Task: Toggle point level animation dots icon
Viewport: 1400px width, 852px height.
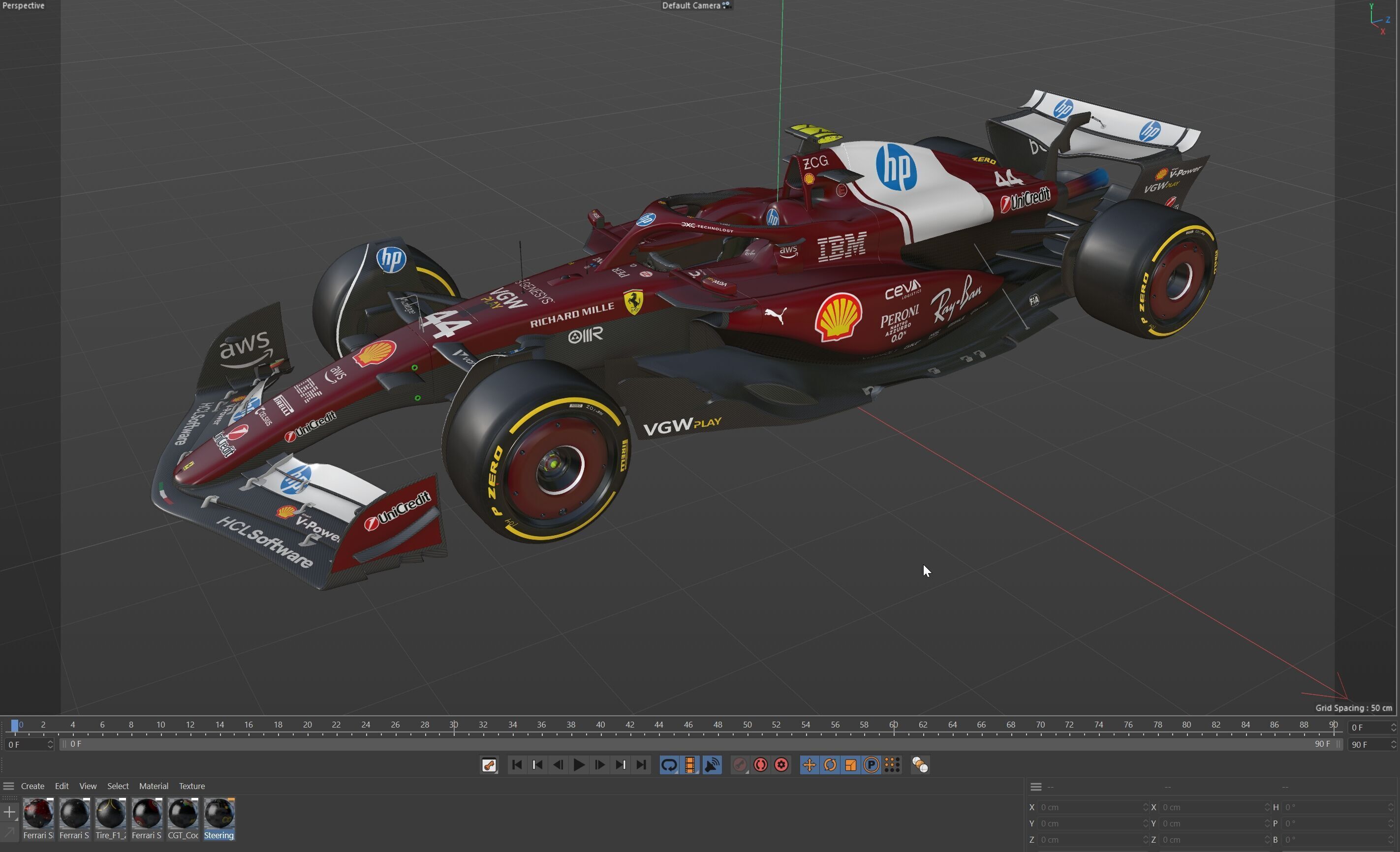Action: click(892, 765)
